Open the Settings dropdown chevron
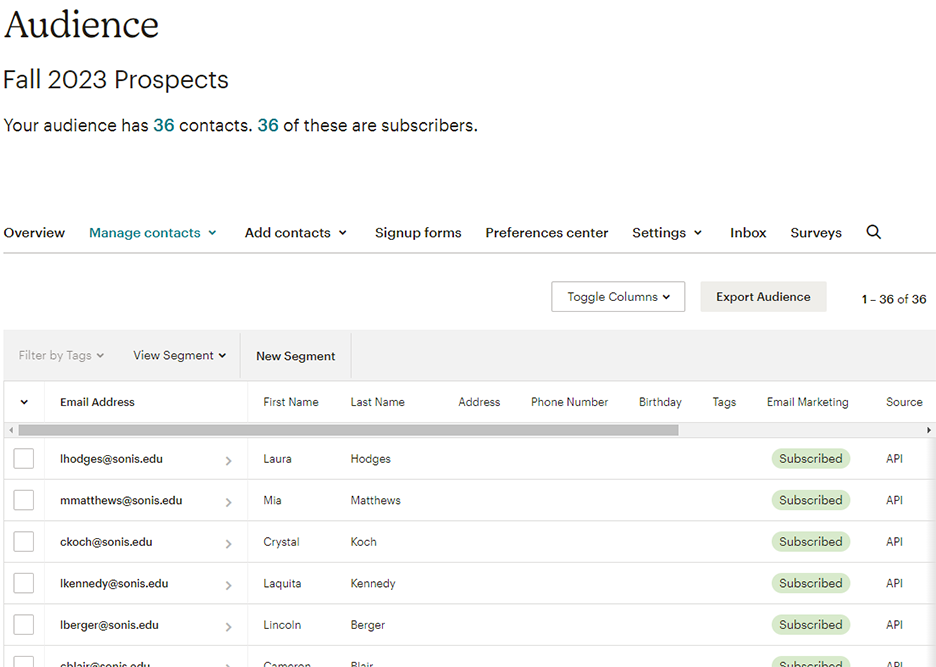Screen dimensions: 936x667 (x=697, y=232)
